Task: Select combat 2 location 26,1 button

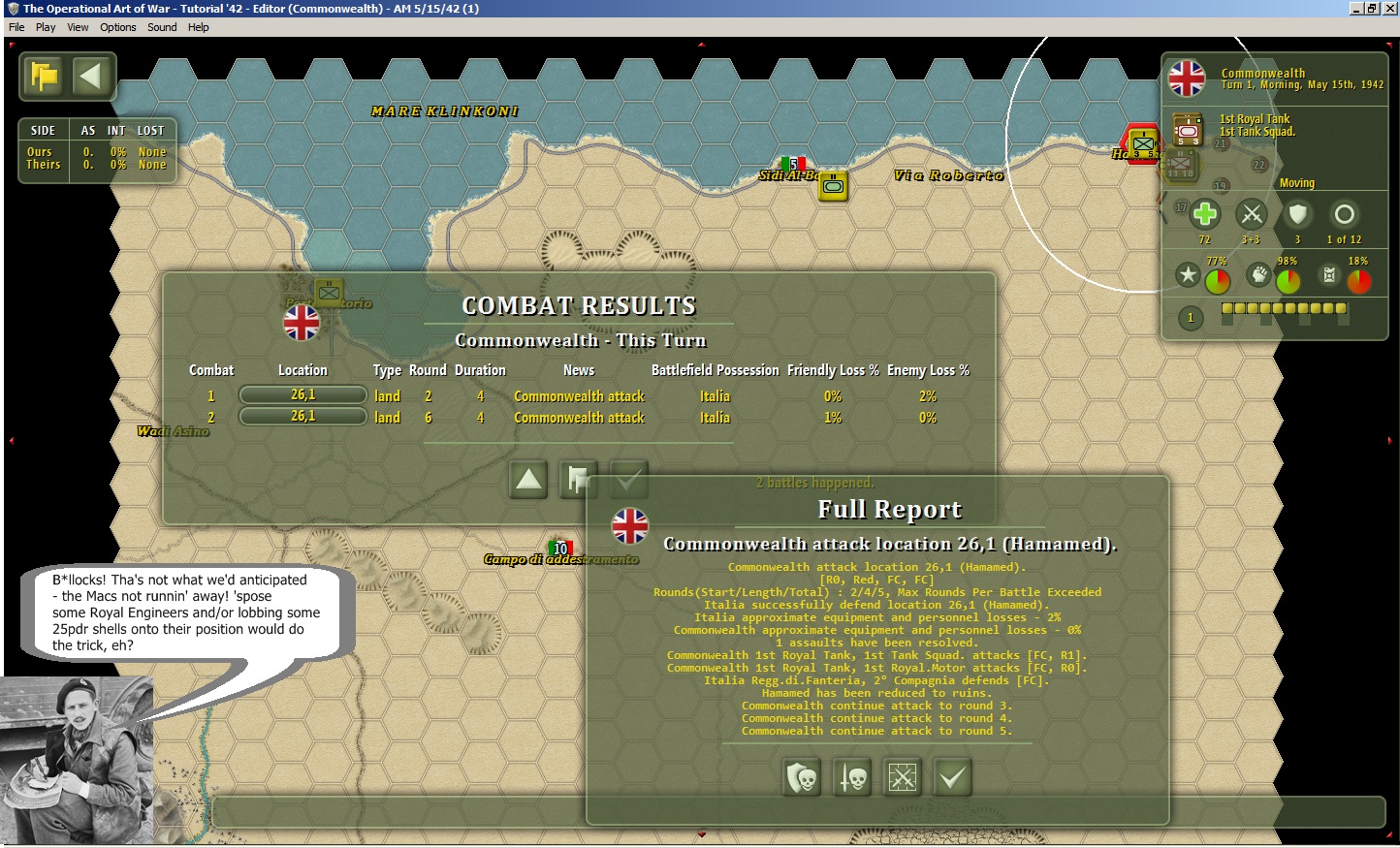Action: click(303, 417)
